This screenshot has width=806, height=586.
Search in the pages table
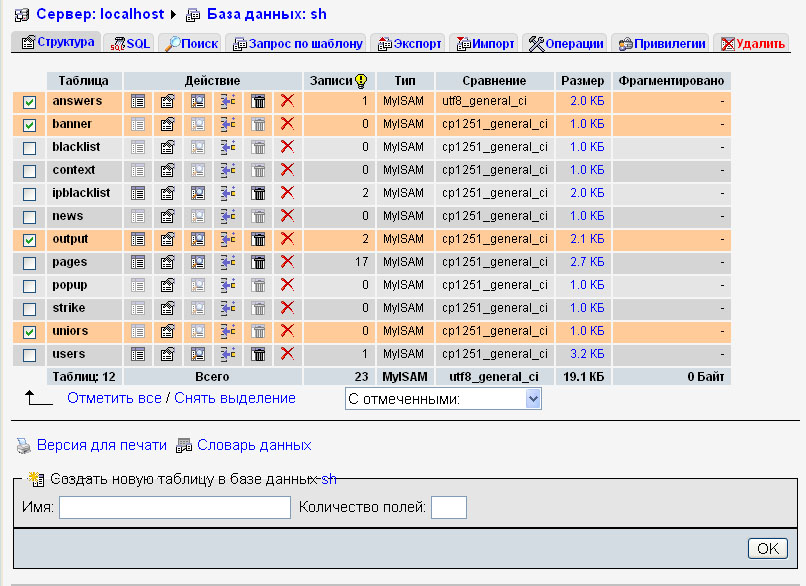tap(198, 262)
